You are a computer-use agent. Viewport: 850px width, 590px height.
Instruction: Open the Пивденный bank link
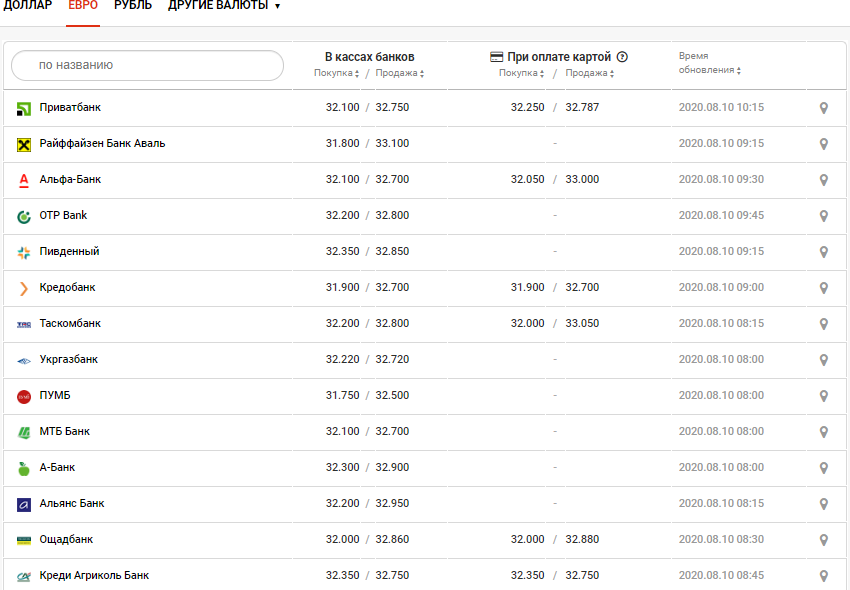tap(69, 251)
